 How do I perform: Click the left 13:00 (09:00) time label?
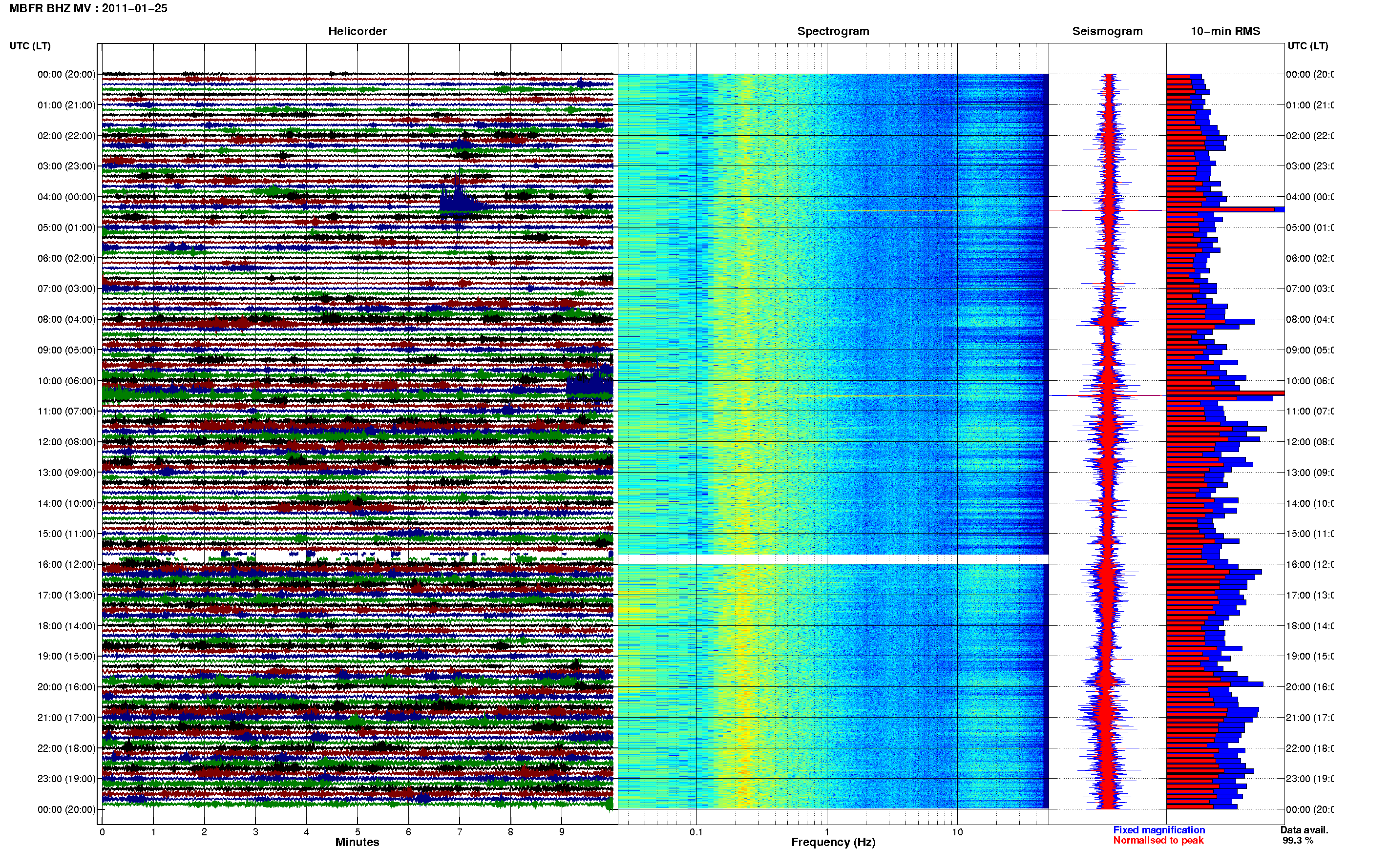66,473
